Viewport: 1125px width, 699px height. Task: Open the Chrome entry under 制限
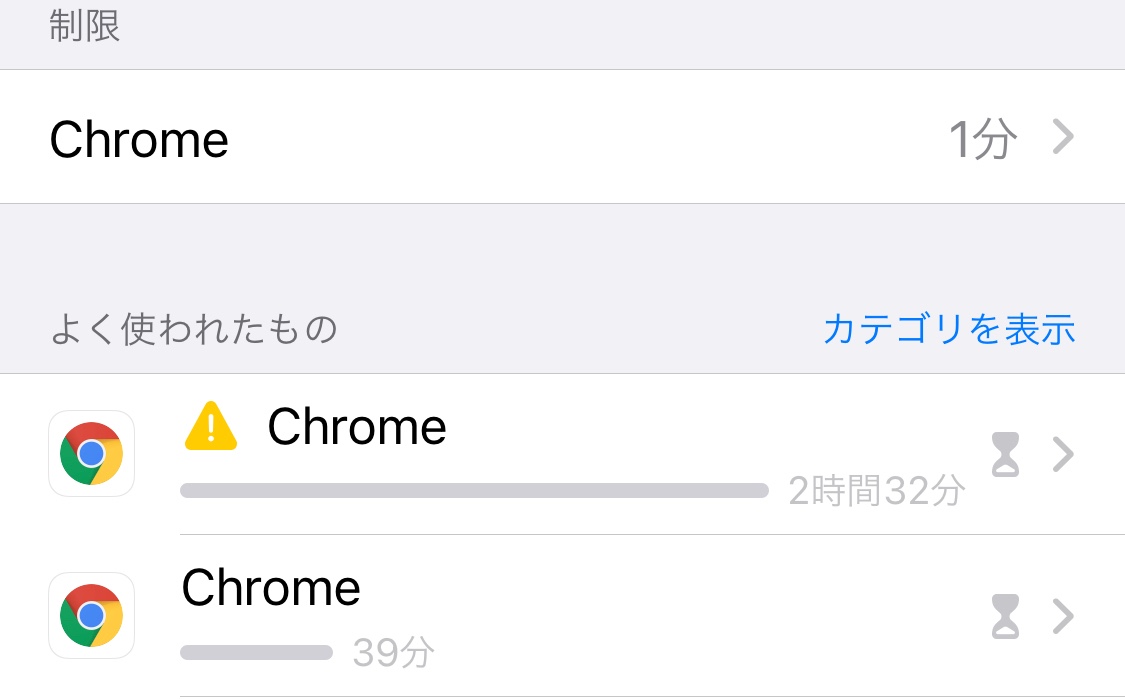139,140
